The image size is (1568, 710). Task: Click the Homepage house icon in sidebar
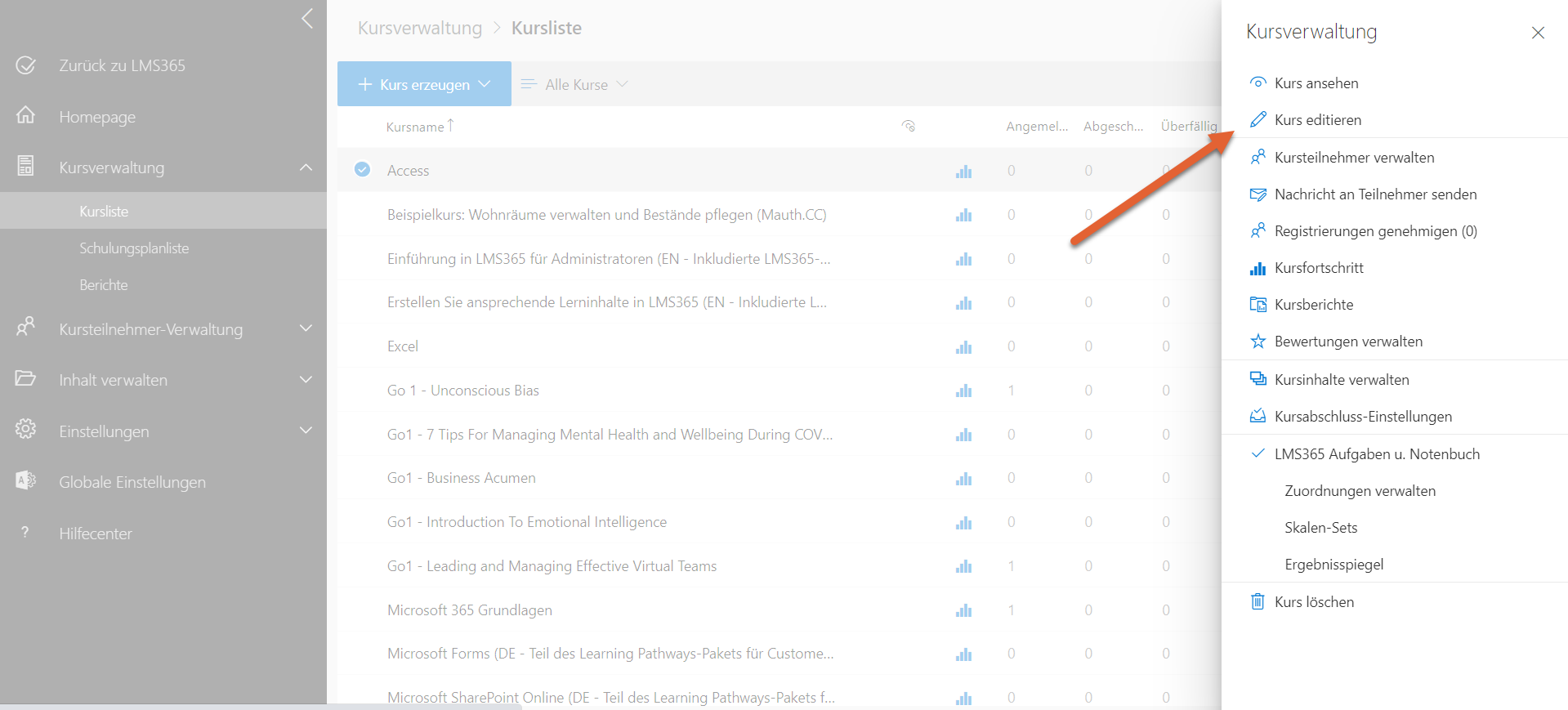click(26, 116)
